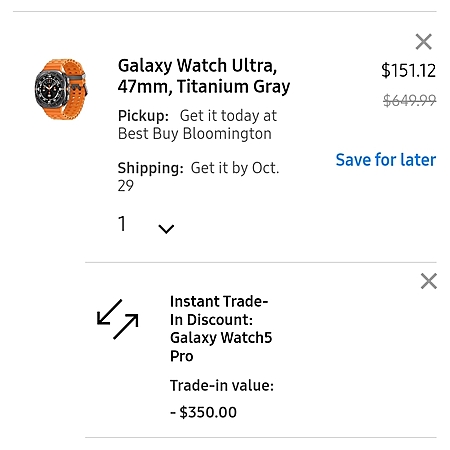
Task: Click the Get it by Oct. text
Action: [235, 168]
